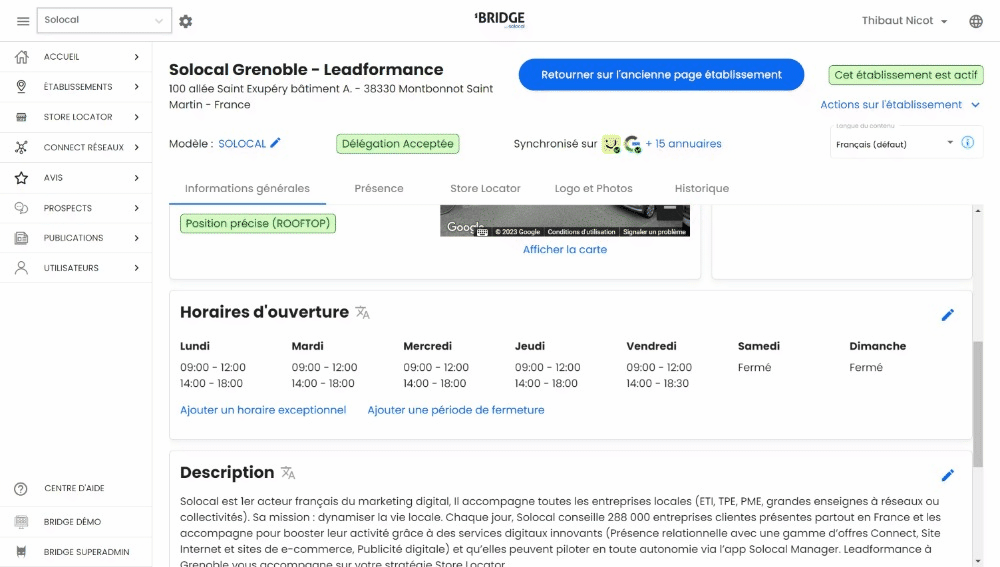Viewport: 1000px width, 567px height.
Task: Click the BRIDGE logo
Action: pyautogui.click(x=500, y=20)
